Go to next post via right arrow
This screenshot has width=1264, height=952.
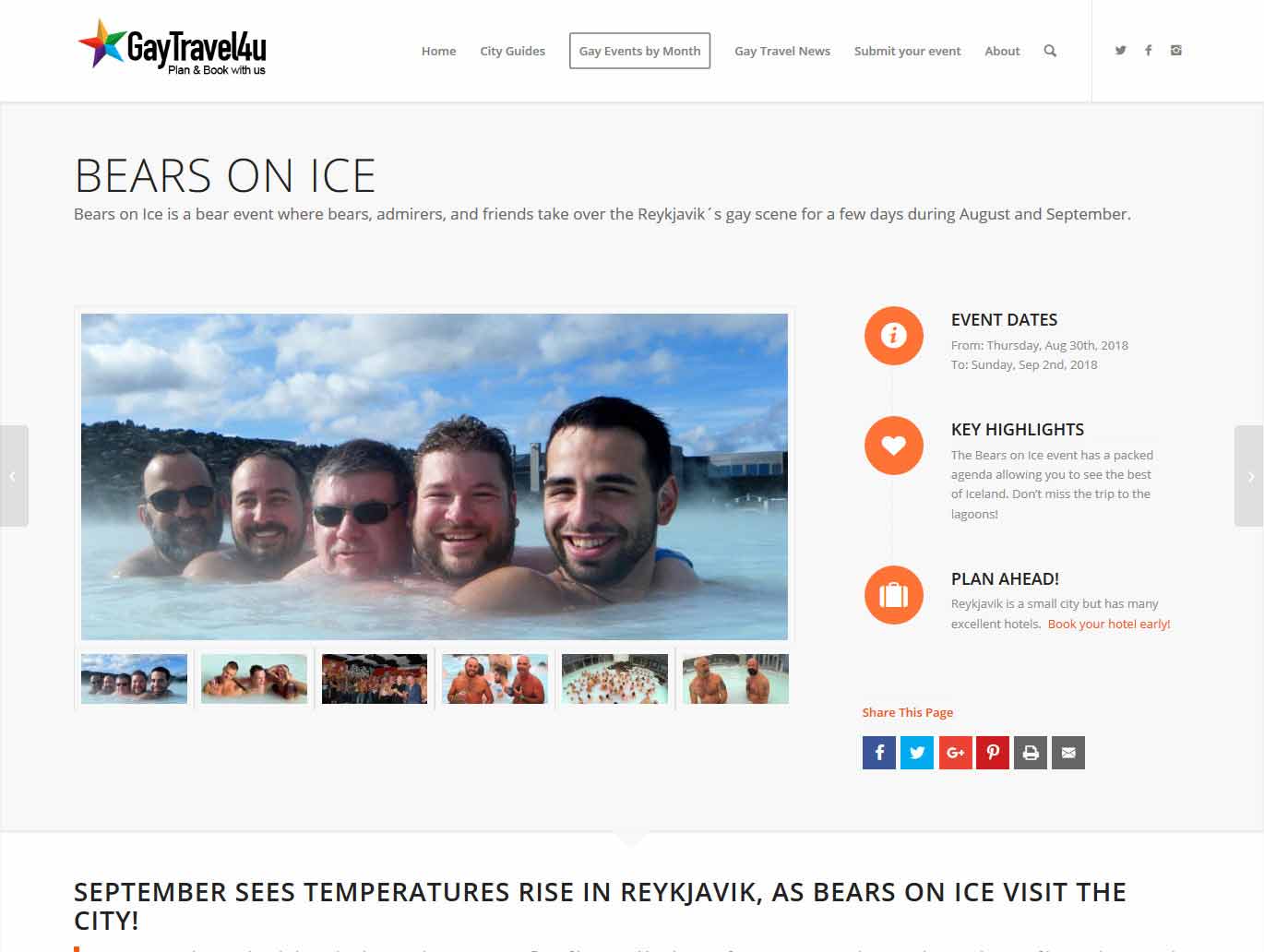pos(1249,476)
